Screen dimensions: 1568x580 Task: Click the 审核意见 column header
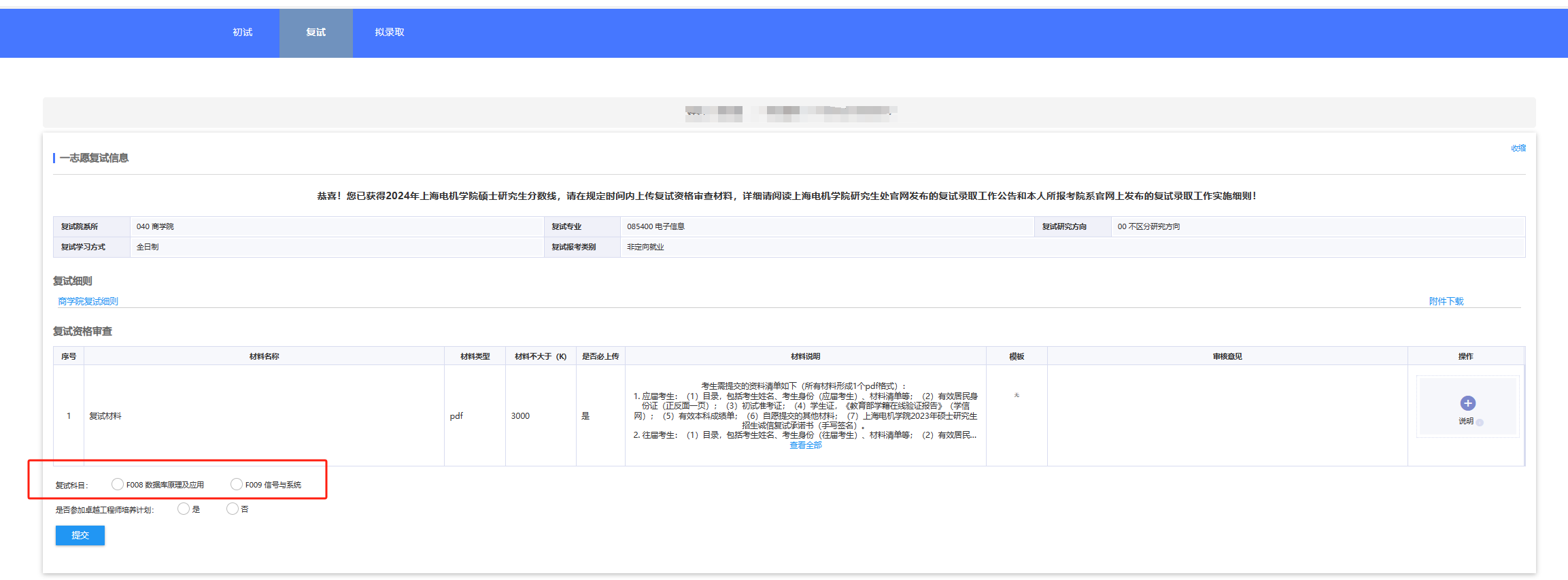[x=1227, y=356]
